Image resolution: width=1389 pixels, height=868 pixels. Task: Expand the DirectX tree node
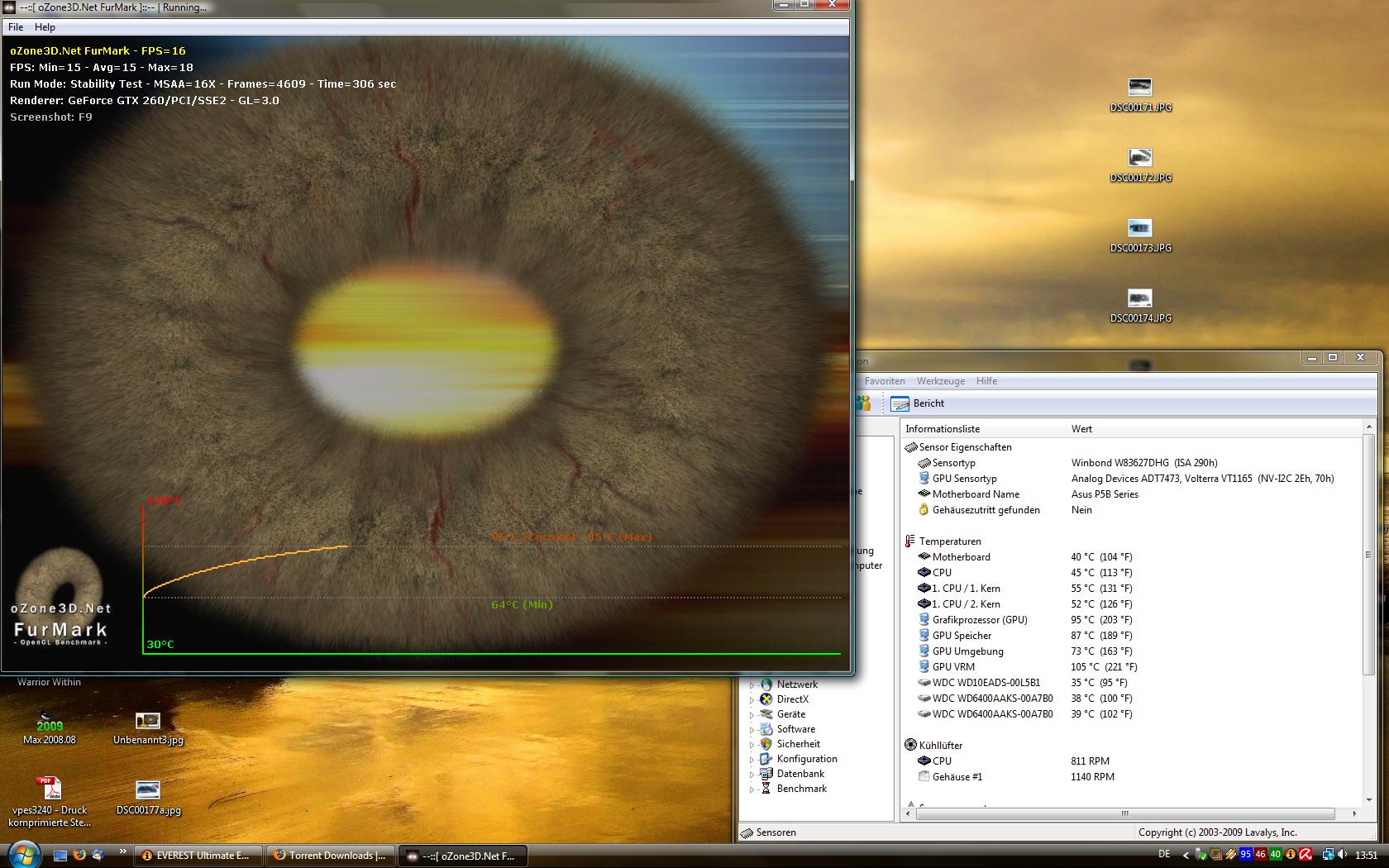[x=752, y=700]
